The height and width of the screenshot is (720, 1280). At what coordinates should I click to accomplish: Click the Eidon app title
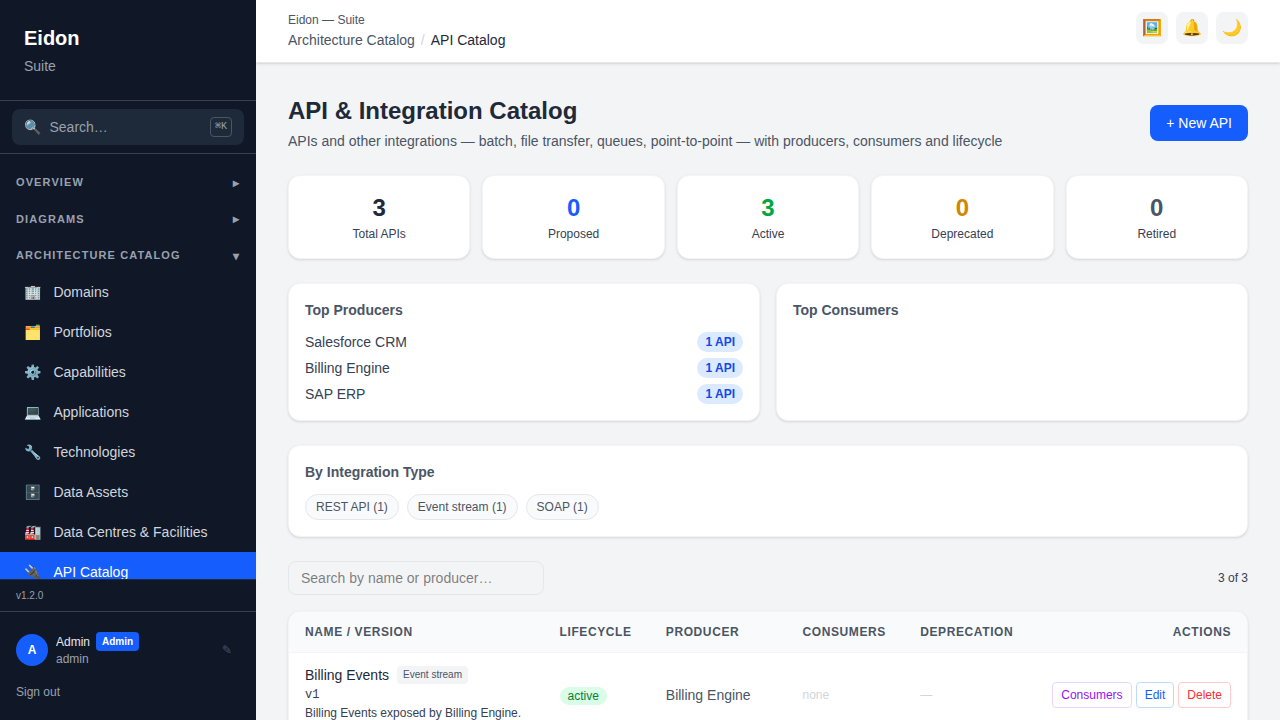pos(52,38)
